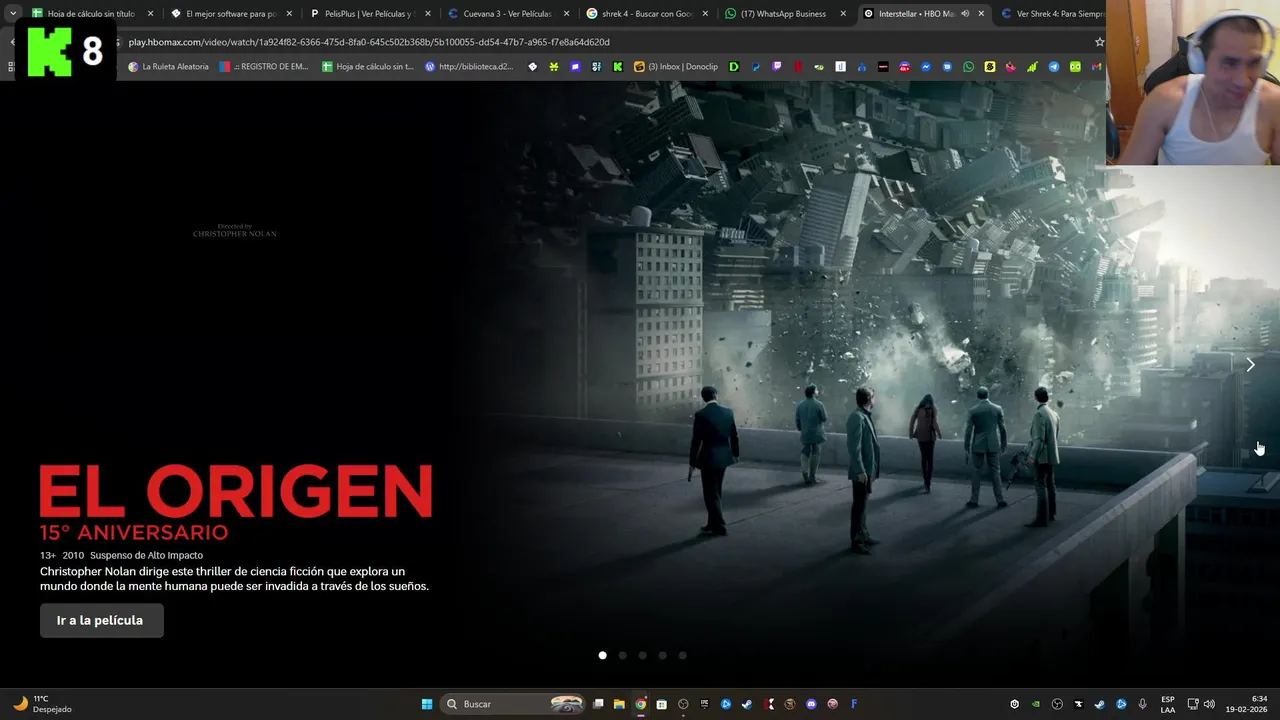
Task: Open the Telegram bookmark icon
Action: point(1054,67)
